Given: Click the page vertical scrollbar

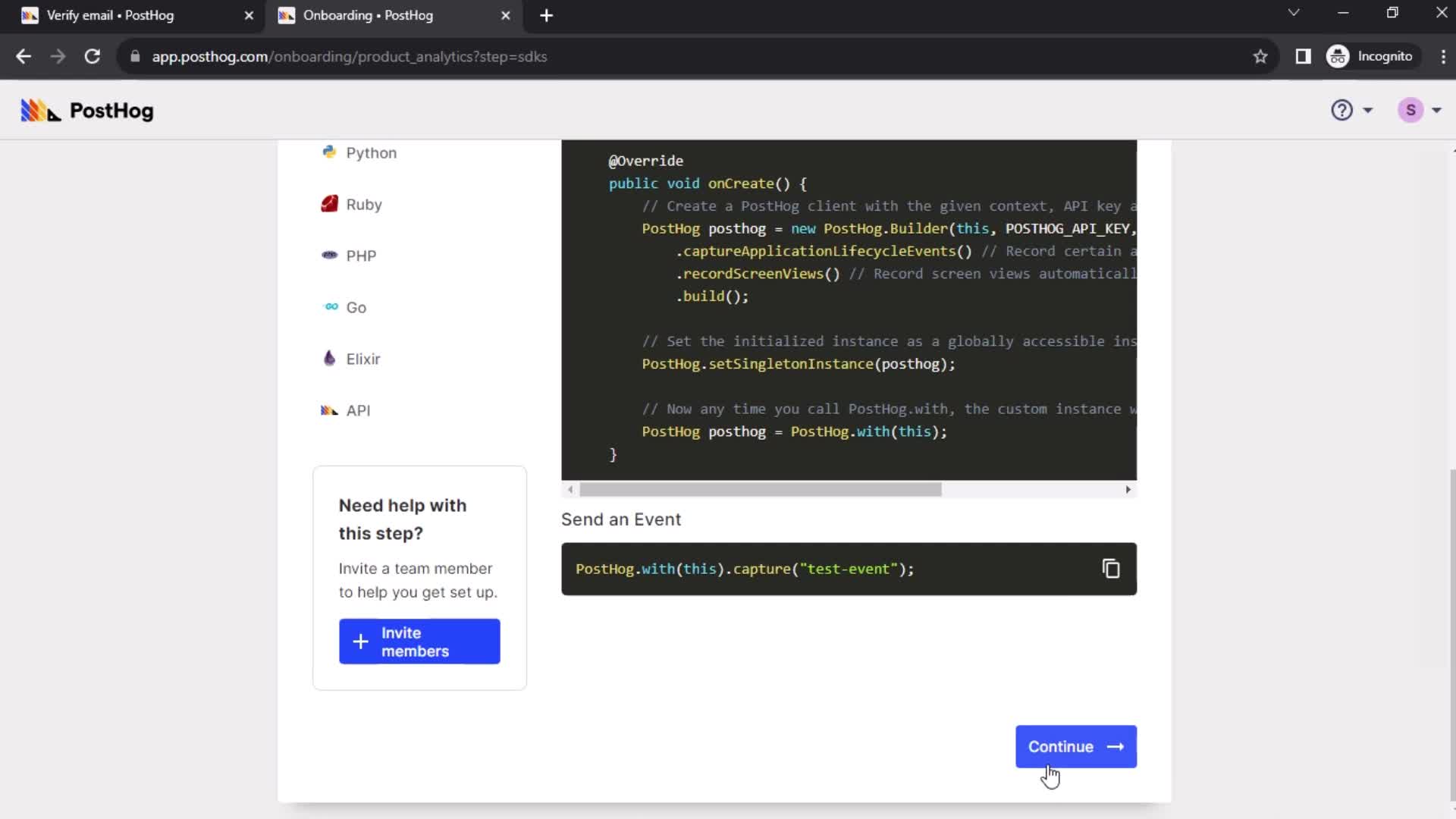Looking at the screenshot, I should coord(1452,635).
